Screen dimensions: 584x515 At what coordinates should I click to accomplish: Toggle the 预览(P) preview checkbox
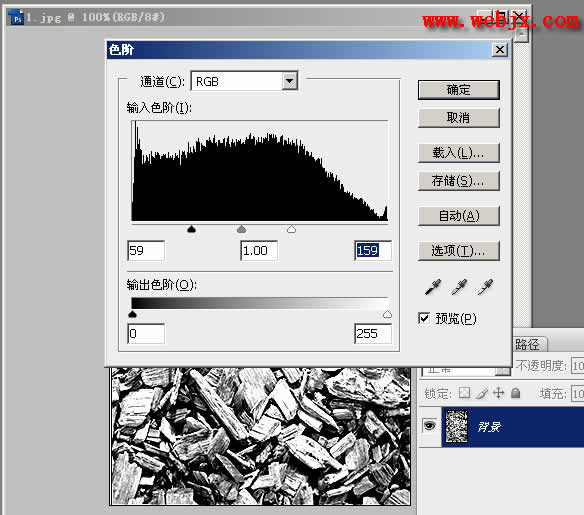coord(424,318)
